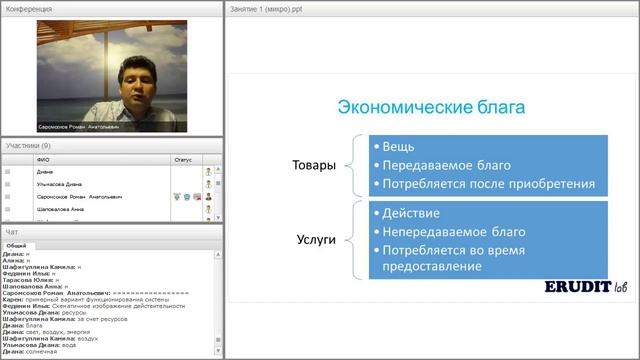Viewport: 640px width, 360px height.
Task: Click Диана's chat message солнечная
Action: pos(41,352)
